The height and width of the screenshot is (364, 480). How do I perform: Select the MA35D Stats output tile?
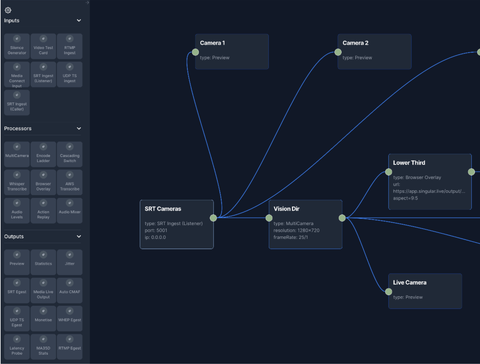pyautogui.click(x=43, y=347)
